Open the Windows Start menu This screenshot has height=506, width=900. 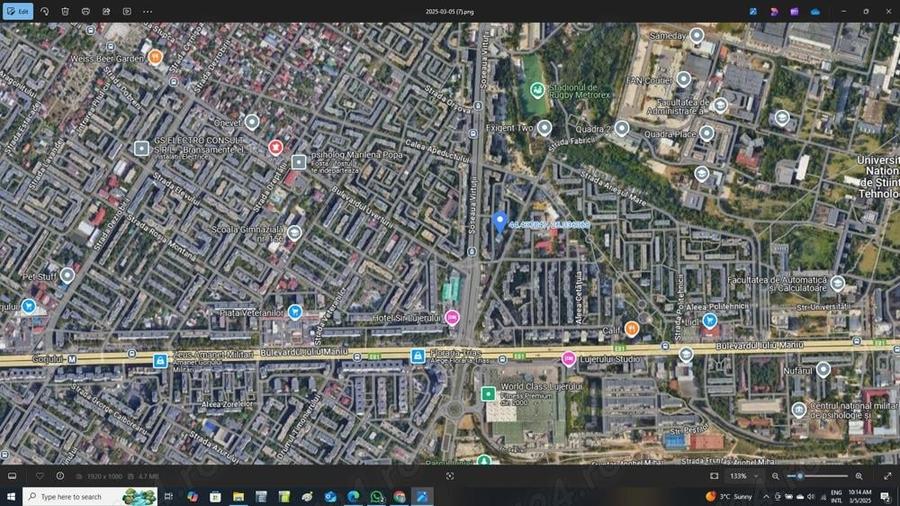tap(11, 496)
